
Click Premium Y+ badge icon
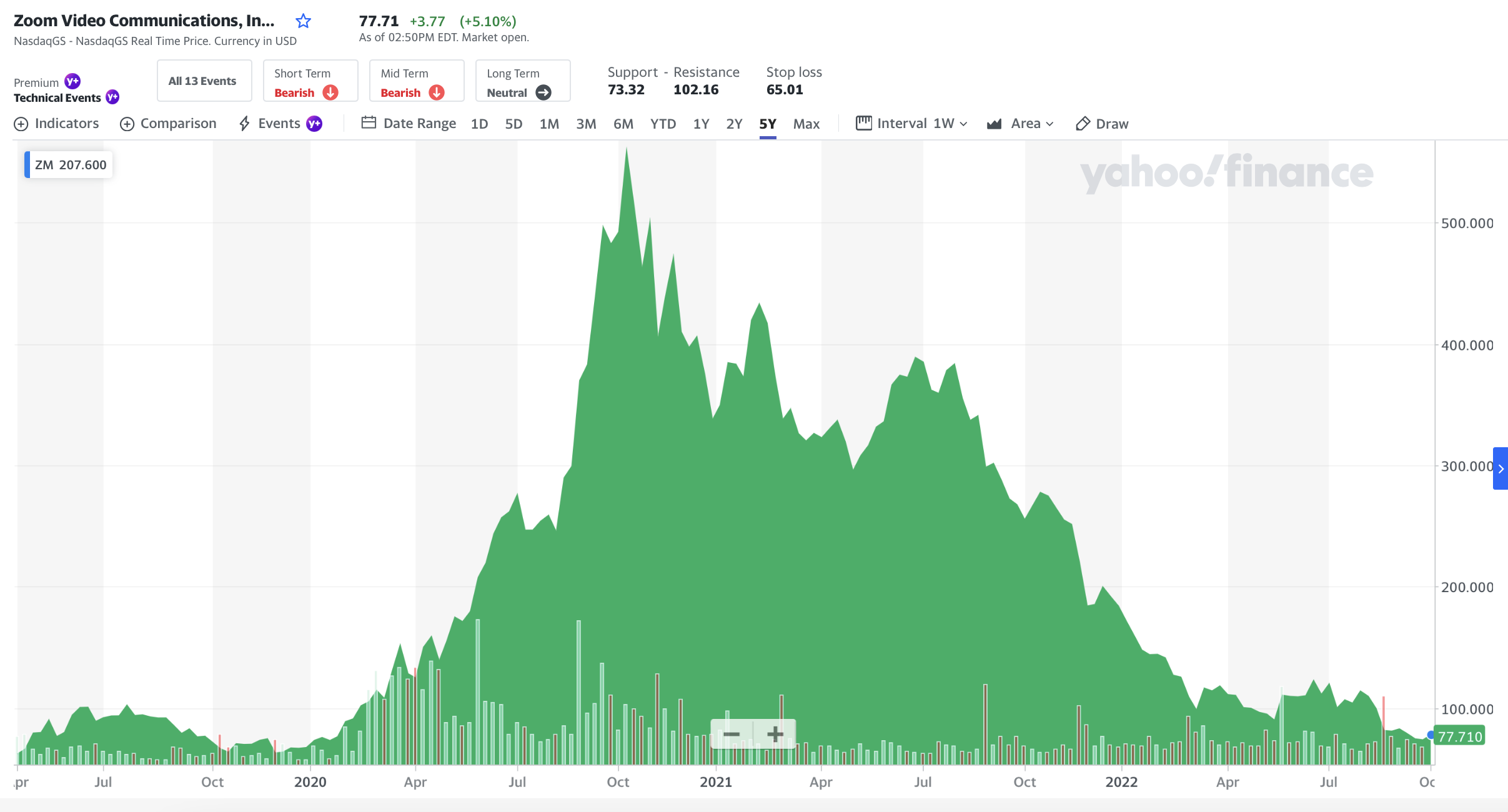72,81
